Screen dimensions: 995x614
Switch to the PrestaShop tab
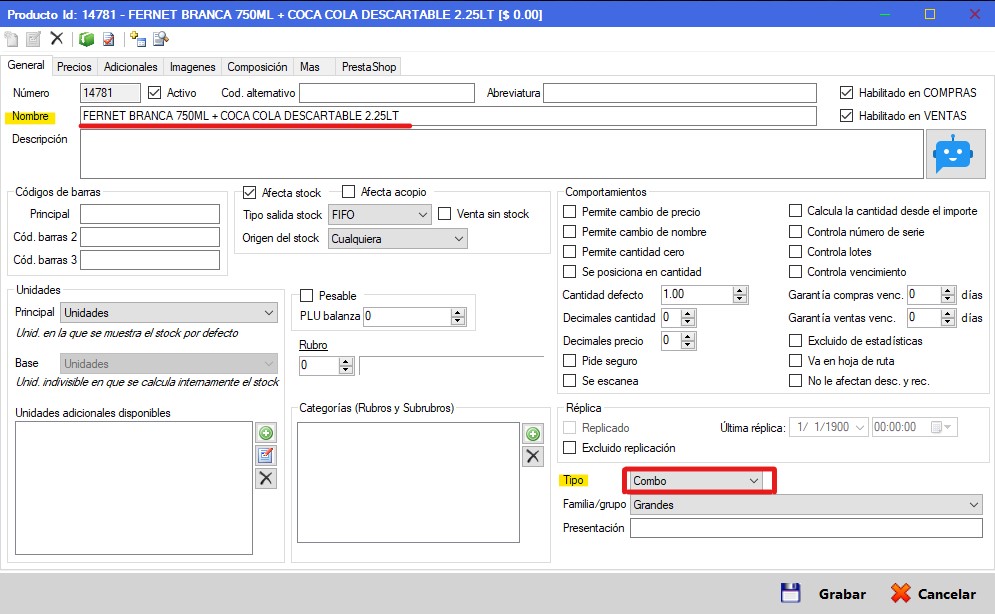tap(369, 67)
